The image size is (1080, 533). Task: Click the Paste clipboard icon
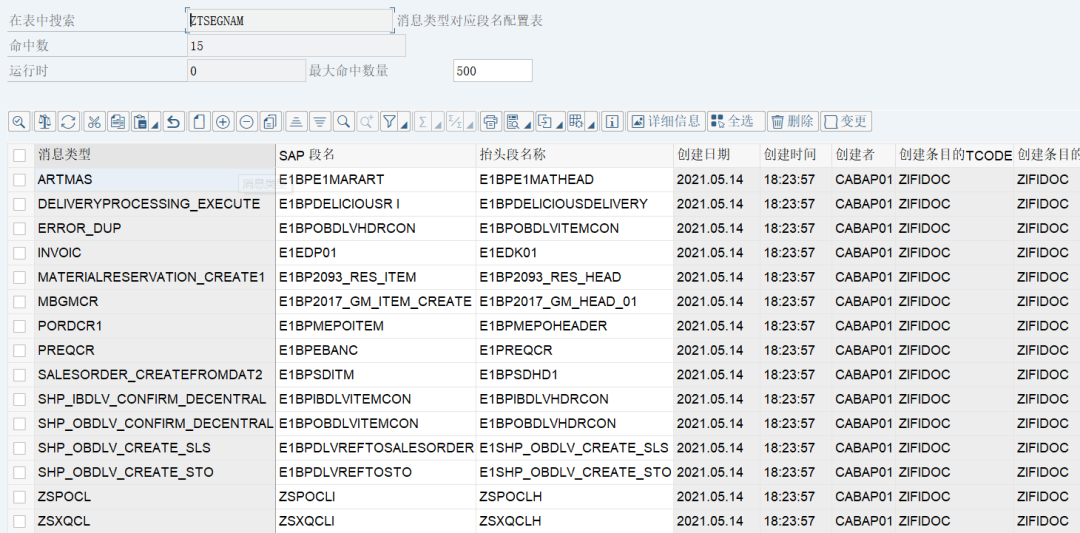141,122
